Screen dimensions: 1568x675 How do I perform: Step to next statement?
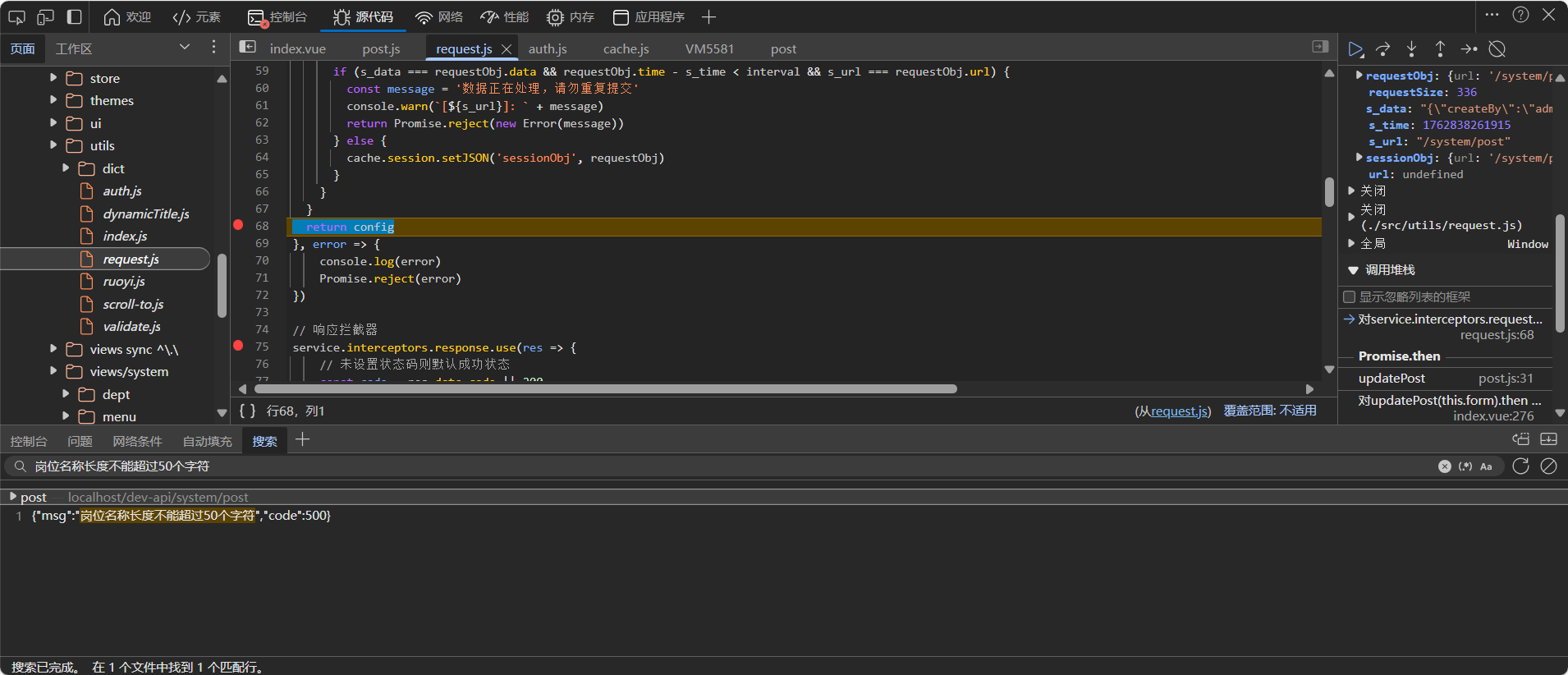point(1469,49)
